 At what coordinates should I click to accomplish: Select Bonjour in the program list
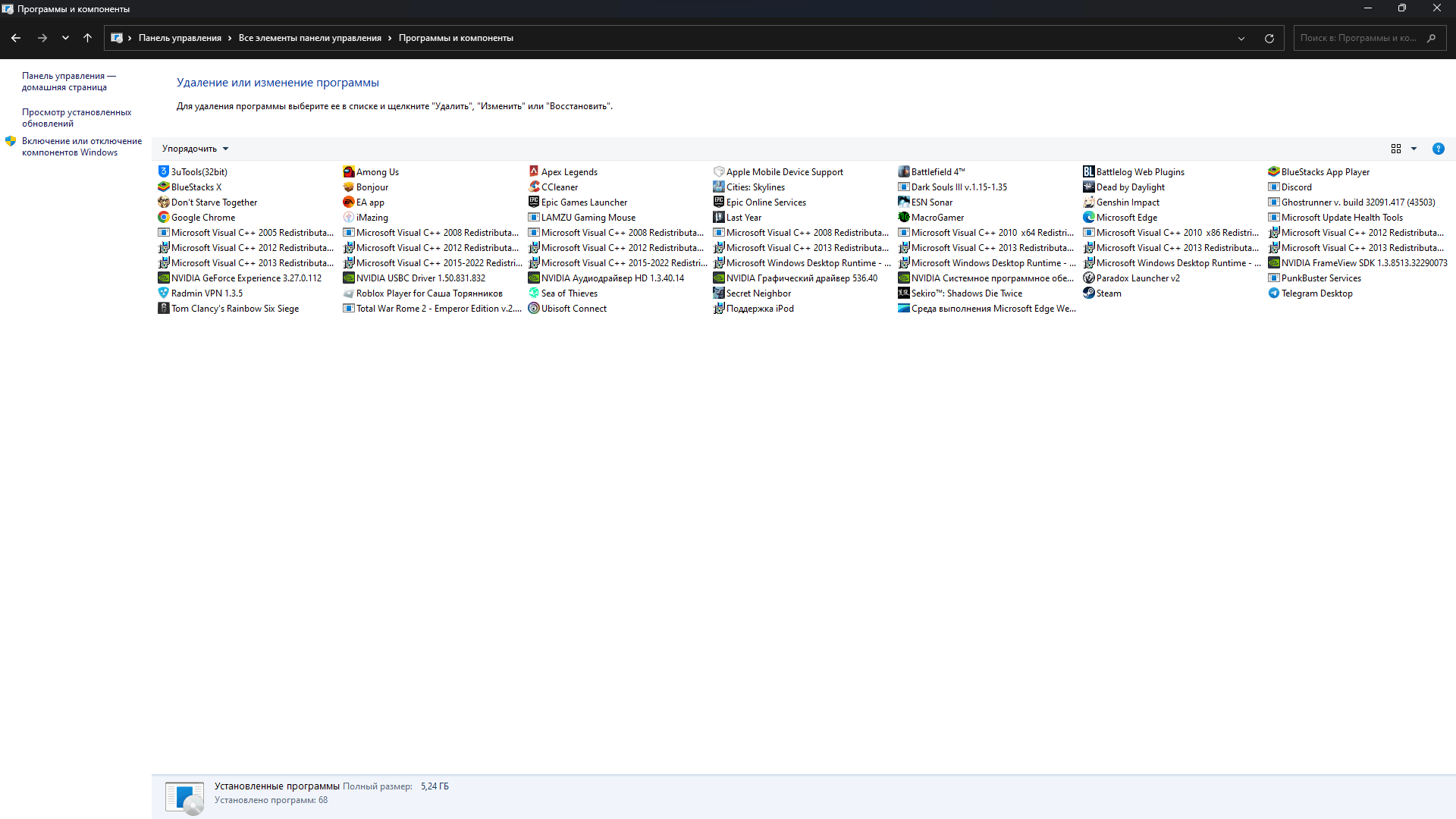tap(366, 187)
